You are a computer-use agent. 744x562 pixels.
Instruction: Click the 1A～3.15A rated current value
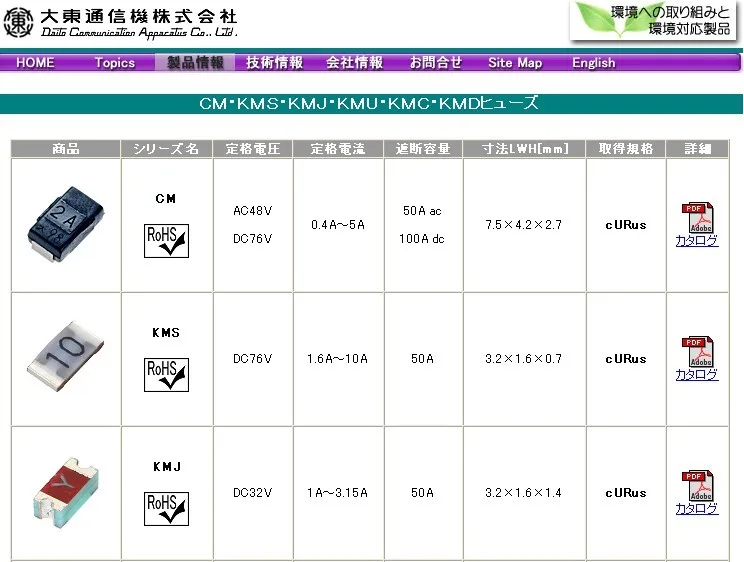tap(337, 493)
